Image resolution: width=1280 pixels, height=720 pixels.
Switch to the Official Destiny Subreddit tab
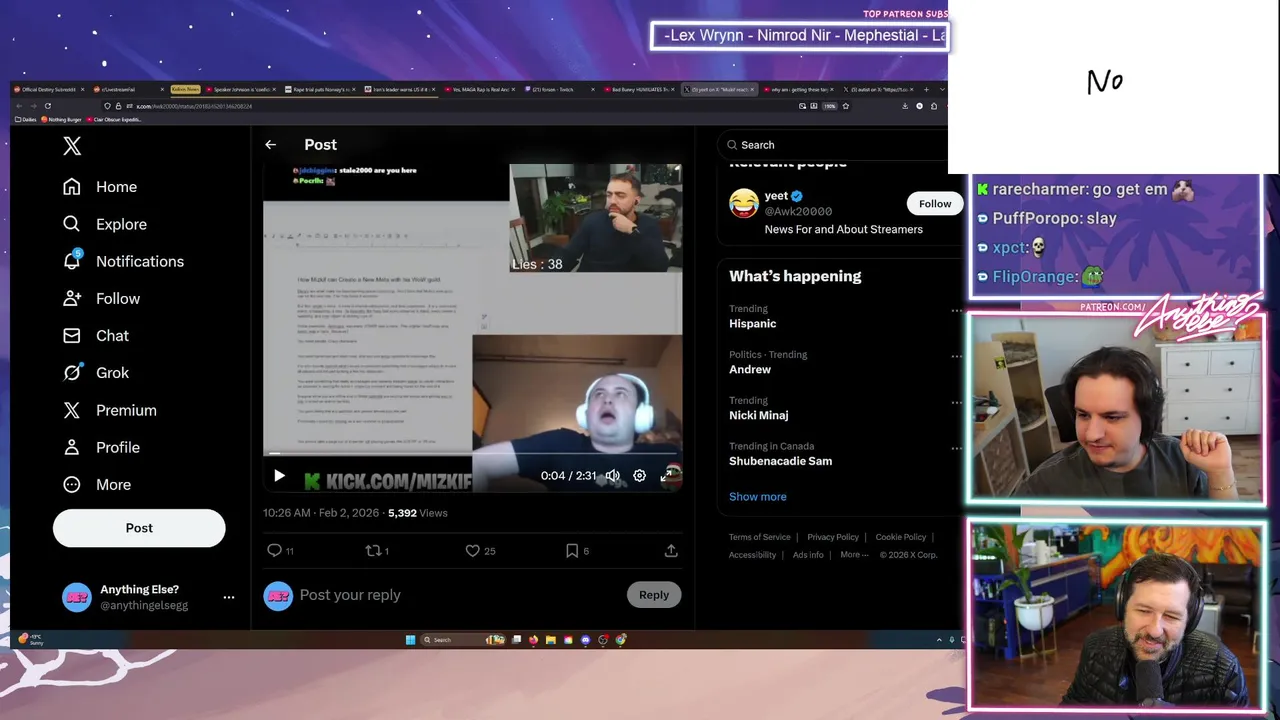48,90
